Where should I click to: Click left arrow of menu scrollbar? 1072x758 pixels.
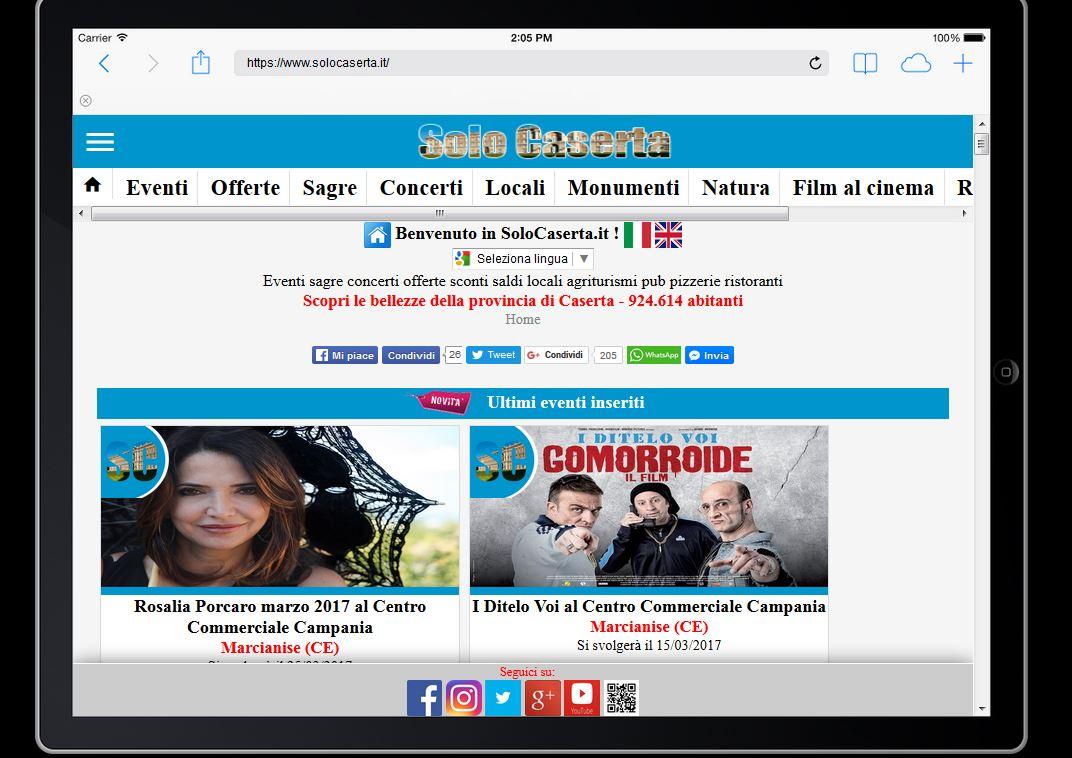[81, 213]
